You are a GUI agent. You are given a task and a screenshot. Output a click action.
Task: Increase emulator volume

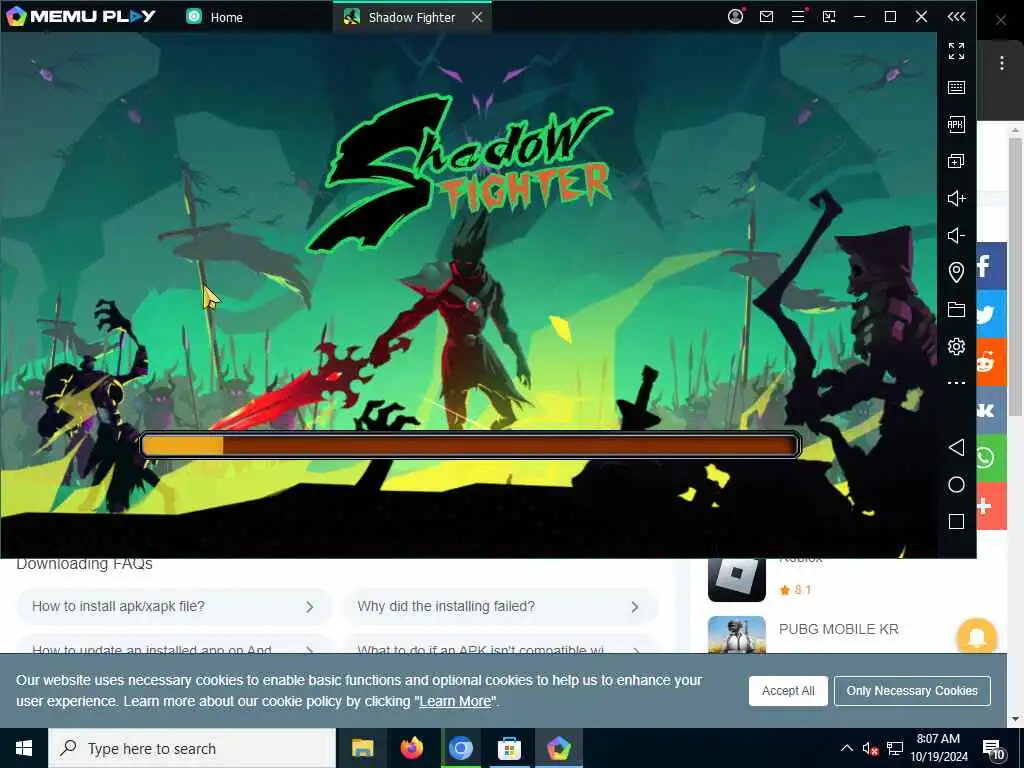956,199
